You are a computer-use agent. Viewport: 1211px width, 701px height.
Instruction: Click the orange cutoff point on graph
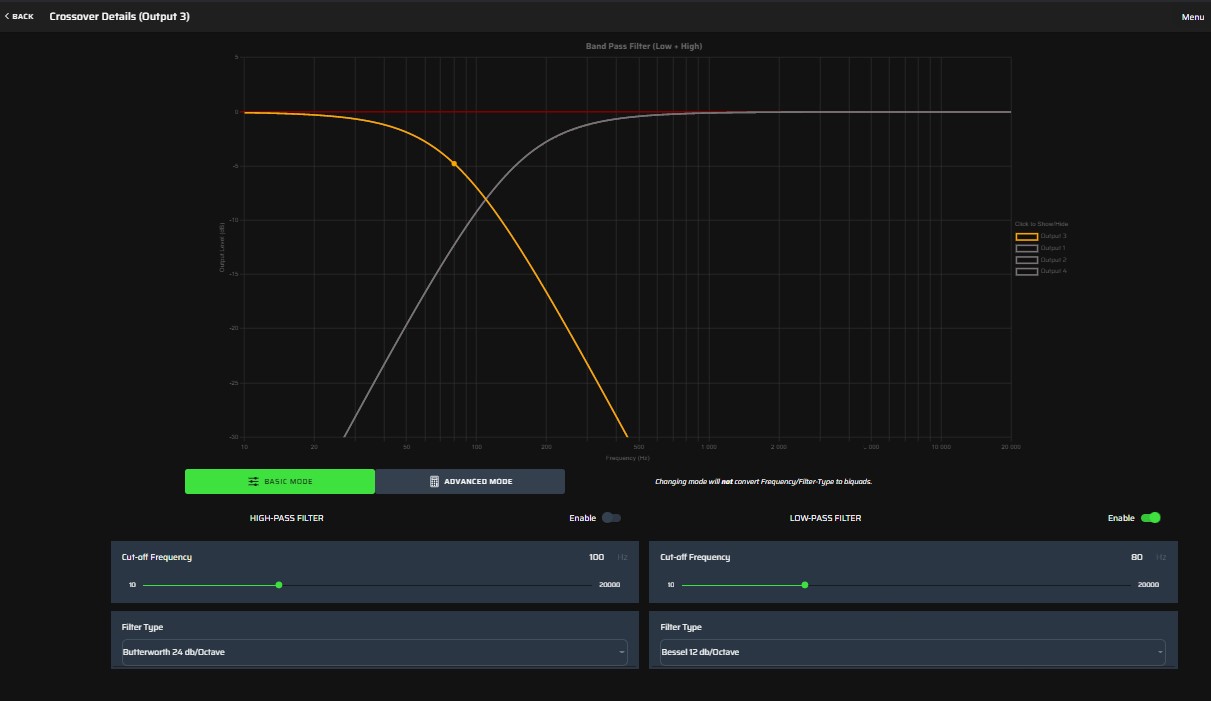pyautogui.click(x=454, y=163)
